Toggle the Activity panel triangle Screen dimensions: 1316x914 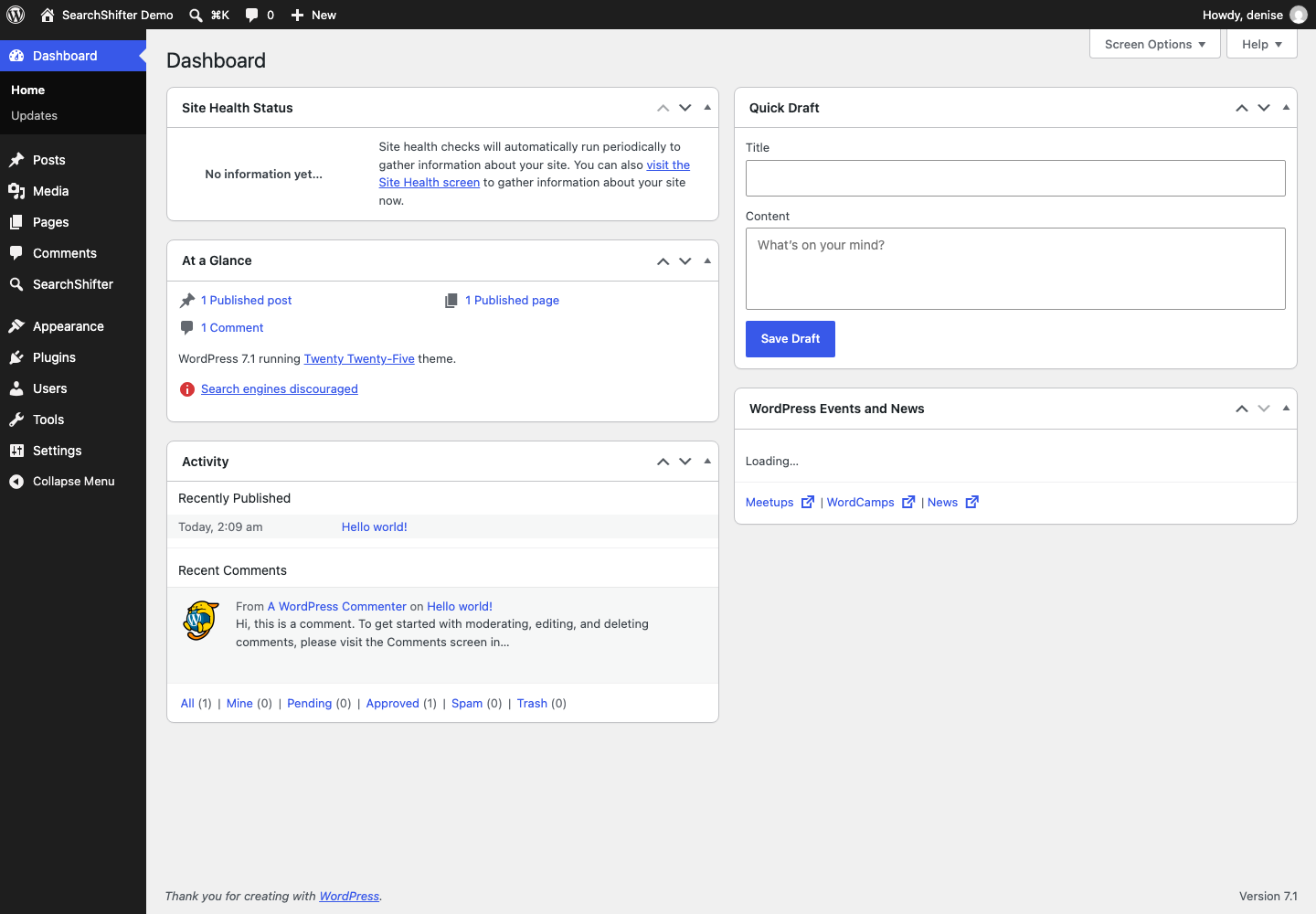(707, 462)
